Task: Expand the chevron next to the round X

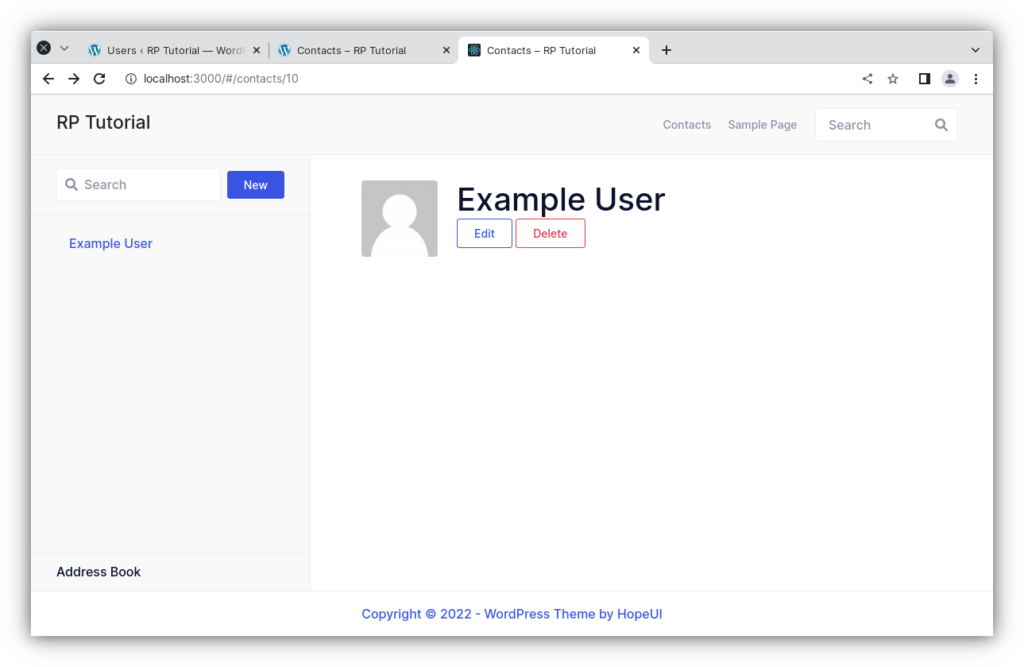Action: 64,48
